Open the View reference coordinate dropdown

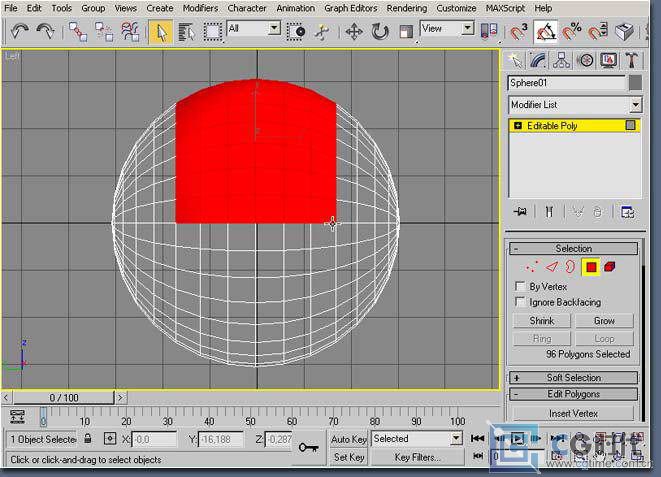coord(468,29)
